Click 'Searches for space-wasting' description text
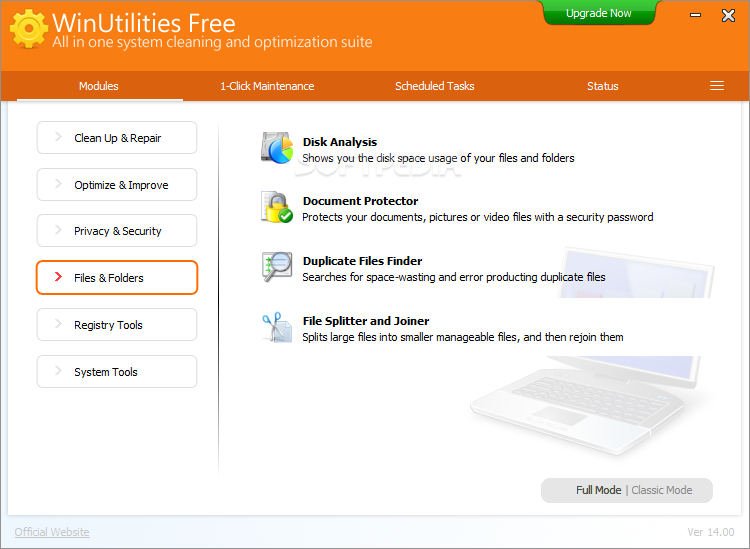The height and width of the screenshot is (549, 750). 453,277
